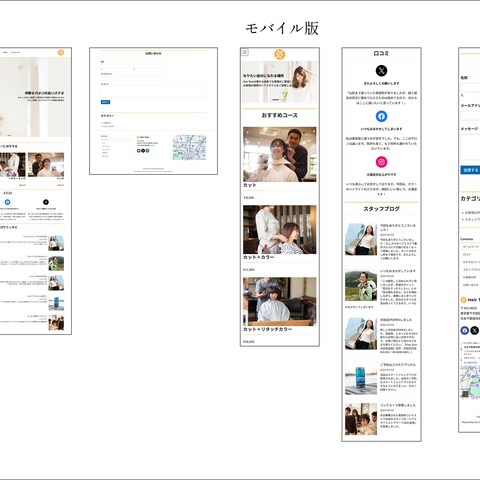The height and width of the screenshot is (480, 480).
Task: Click the map thumbnail in the contact page footer
Action: 189,147
